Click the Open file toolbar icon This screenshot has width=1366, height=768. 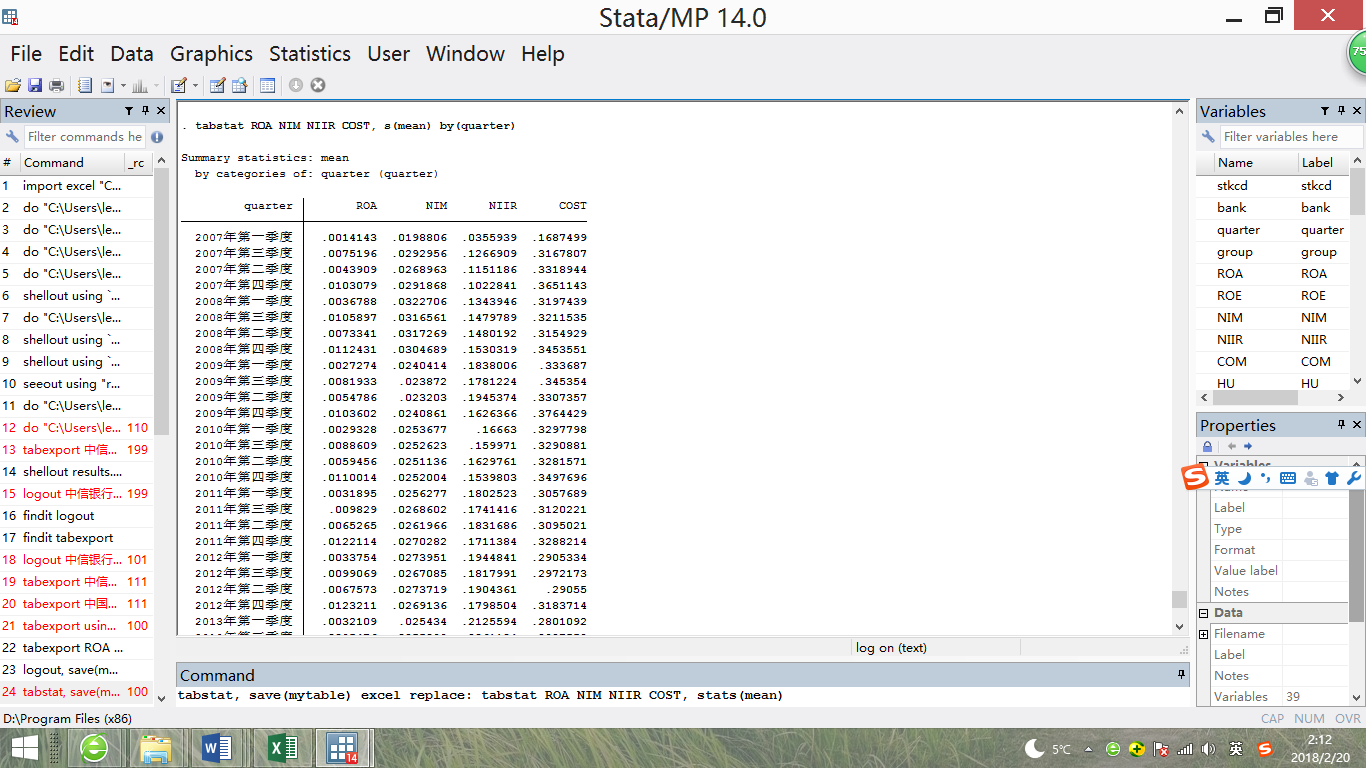[x=13, y=85]
